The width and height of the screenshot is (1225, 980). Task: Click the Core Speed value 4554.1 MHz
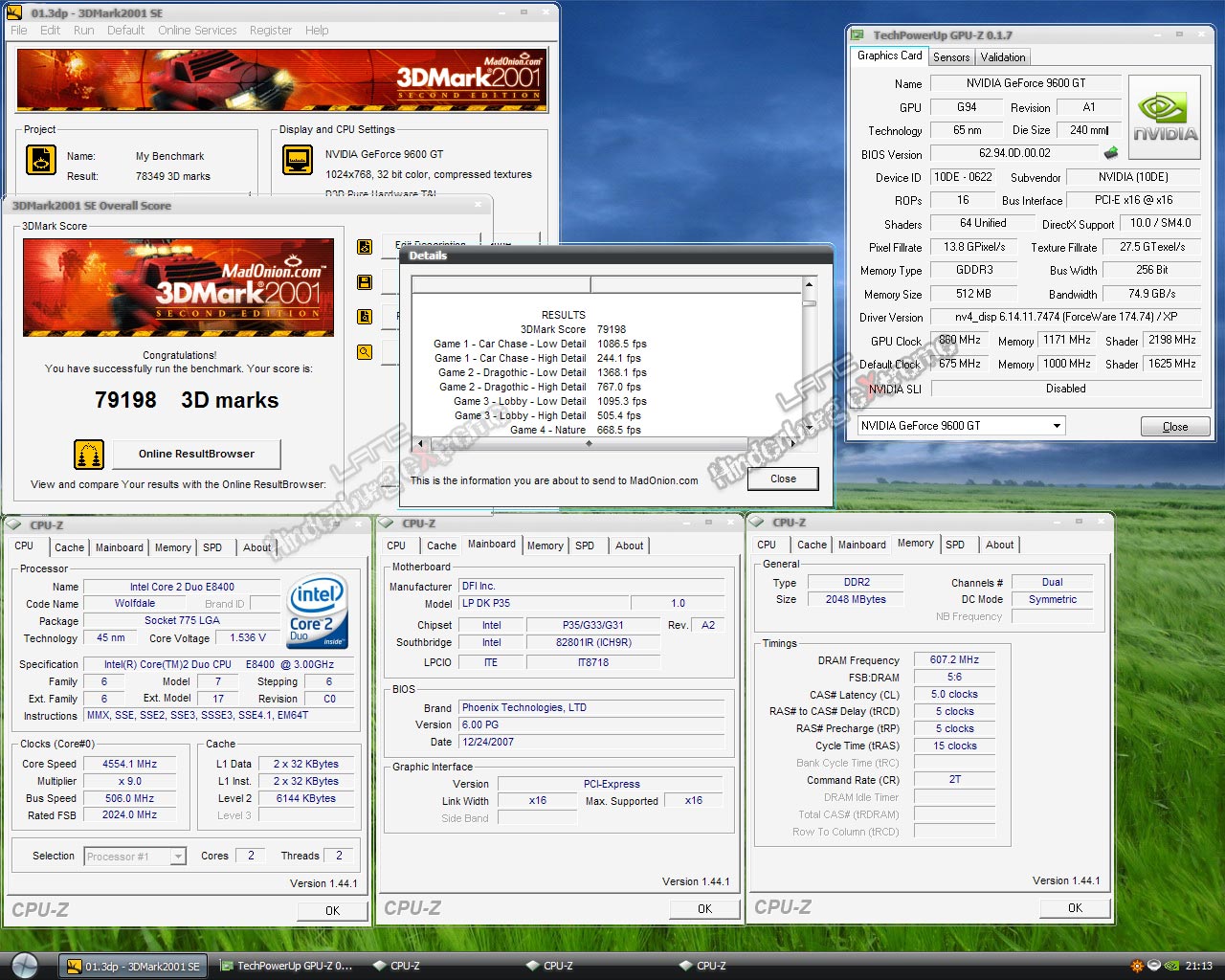(130, 764)
